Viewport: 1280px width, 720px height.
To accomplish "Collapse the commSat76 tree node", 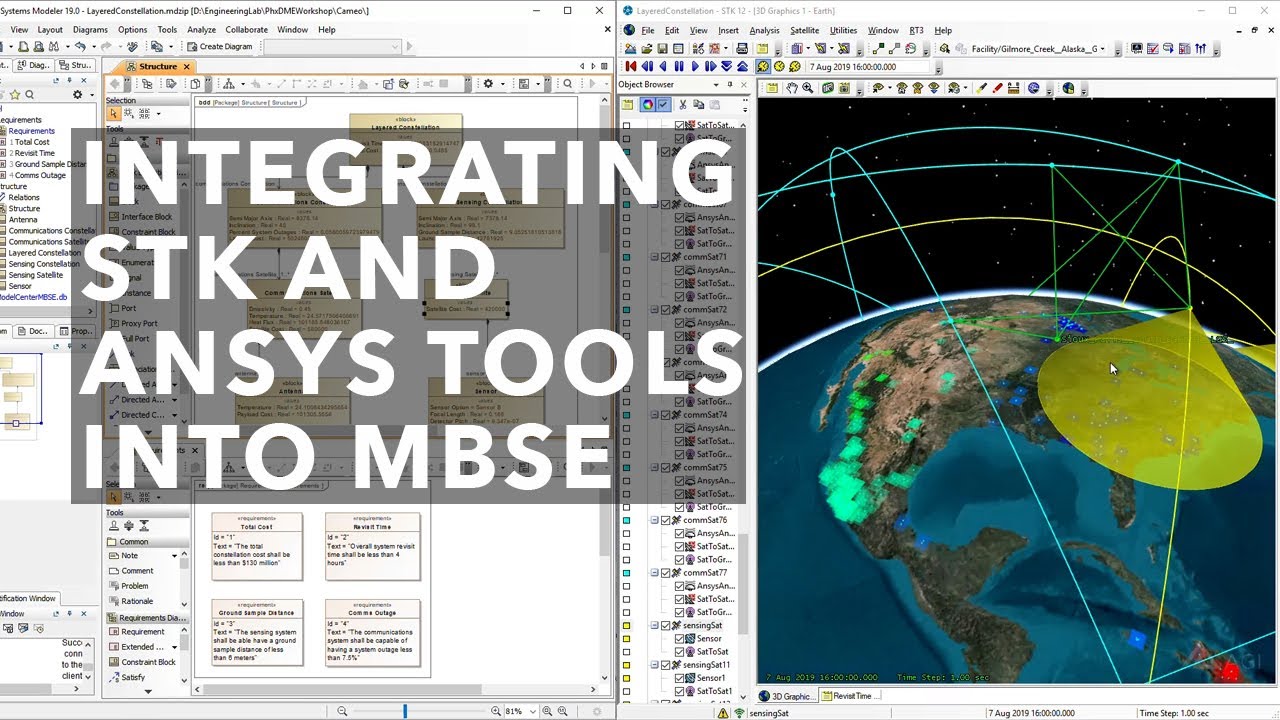I will 655,520.
